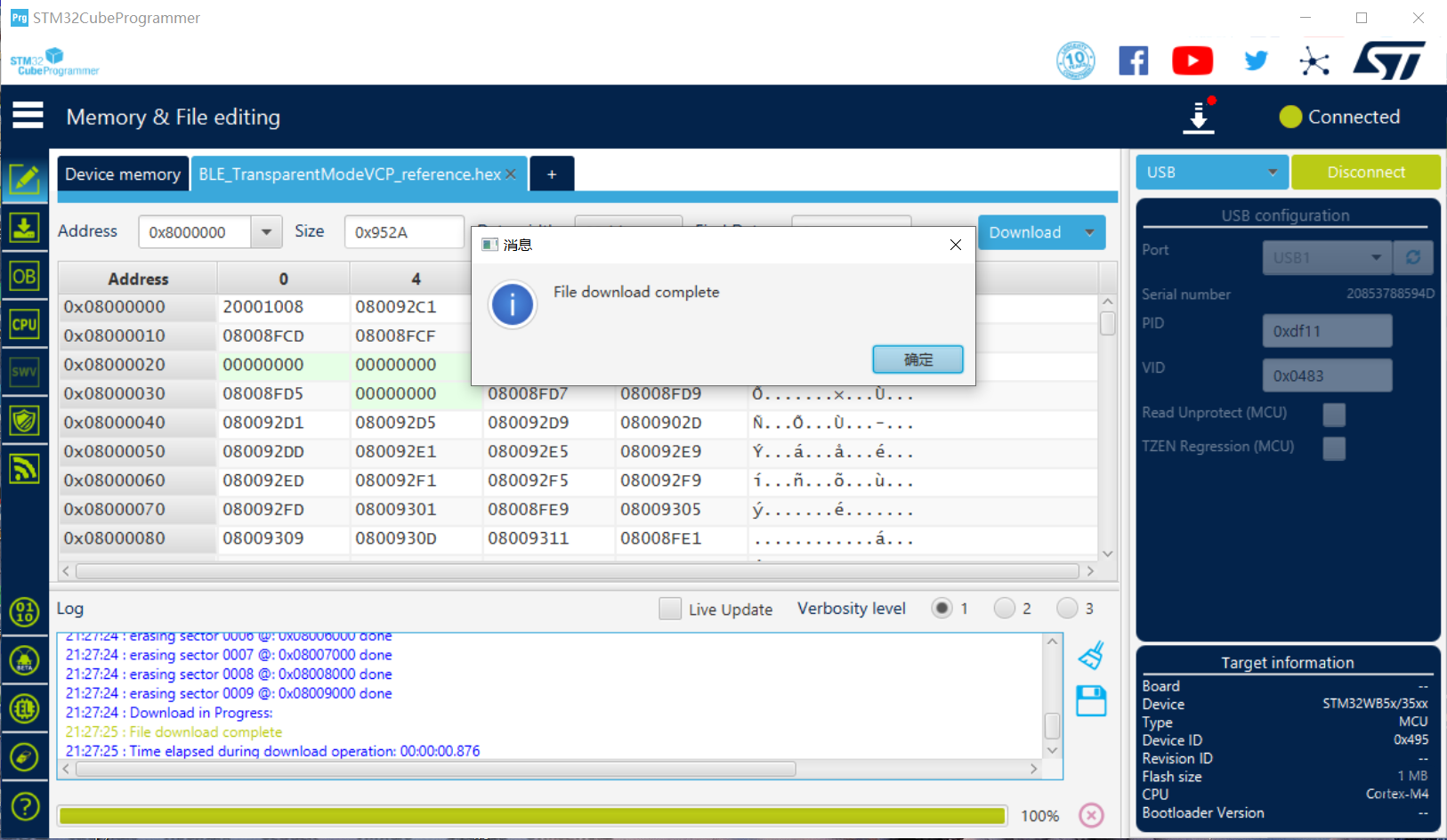Clear the log with the broom icon

click(x=1091, y=656)
